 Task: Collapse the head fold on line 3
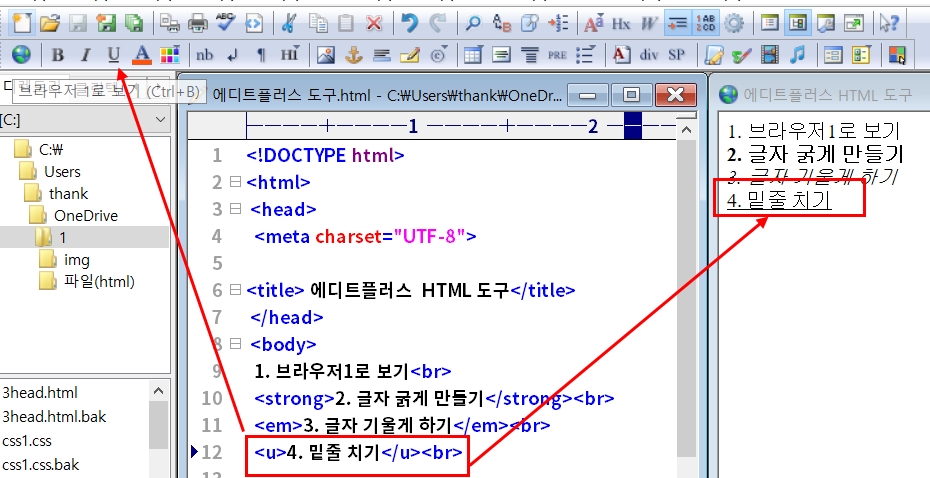[235, 208]
